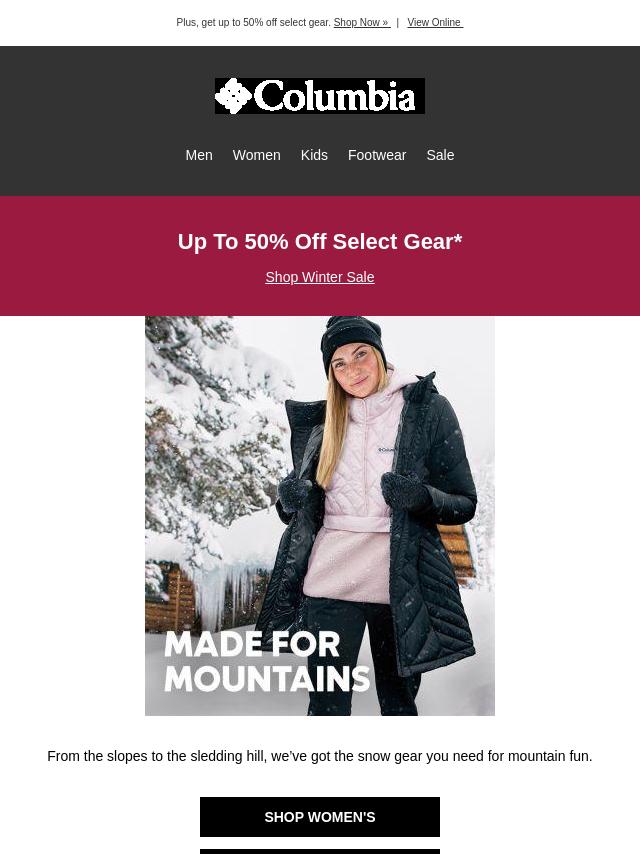Viewport: 640px width, 854px height.
Task: Click the Columbia wordmark in header
Action: (334, 96)
